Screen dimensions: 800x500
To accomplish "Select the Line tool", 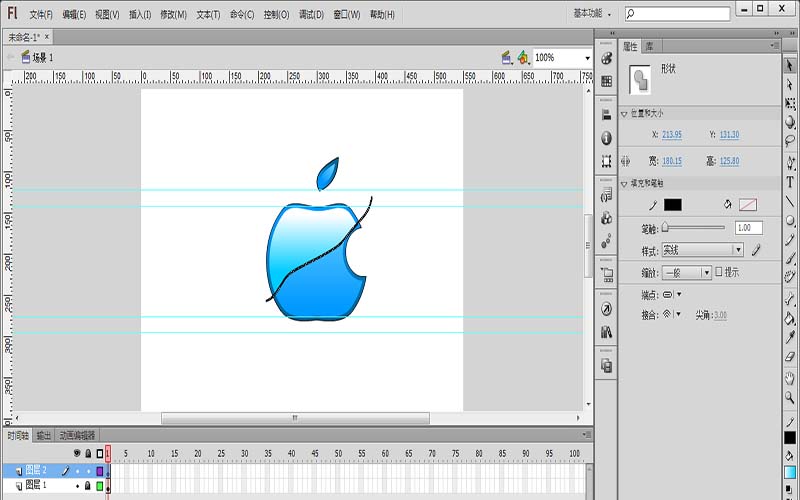I will [790, 201].
